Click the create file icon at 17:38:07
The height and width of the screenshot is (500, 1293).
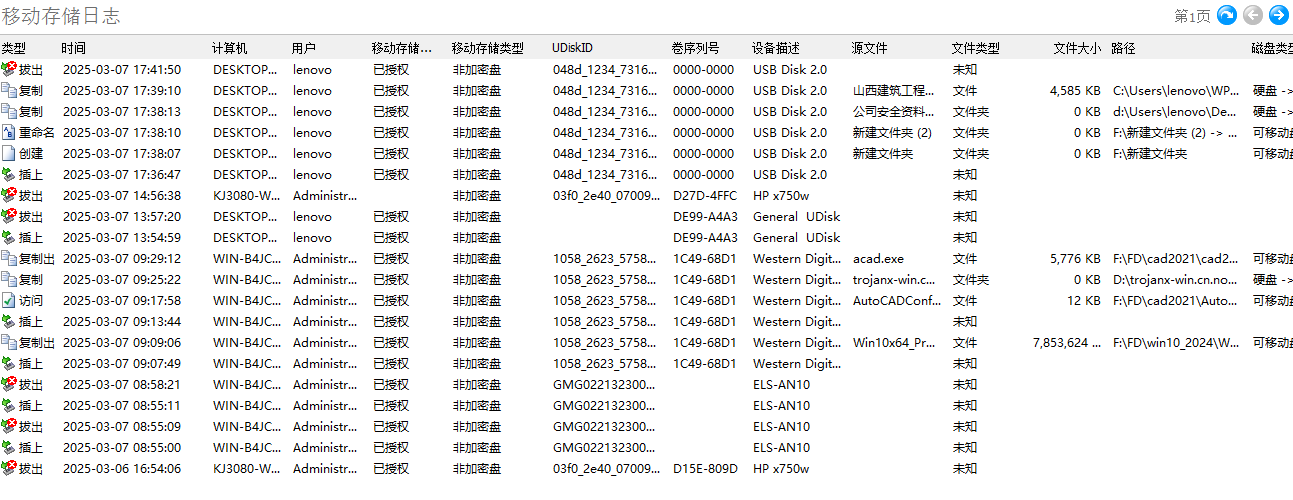pyautogui.click(x=9, y=153)
